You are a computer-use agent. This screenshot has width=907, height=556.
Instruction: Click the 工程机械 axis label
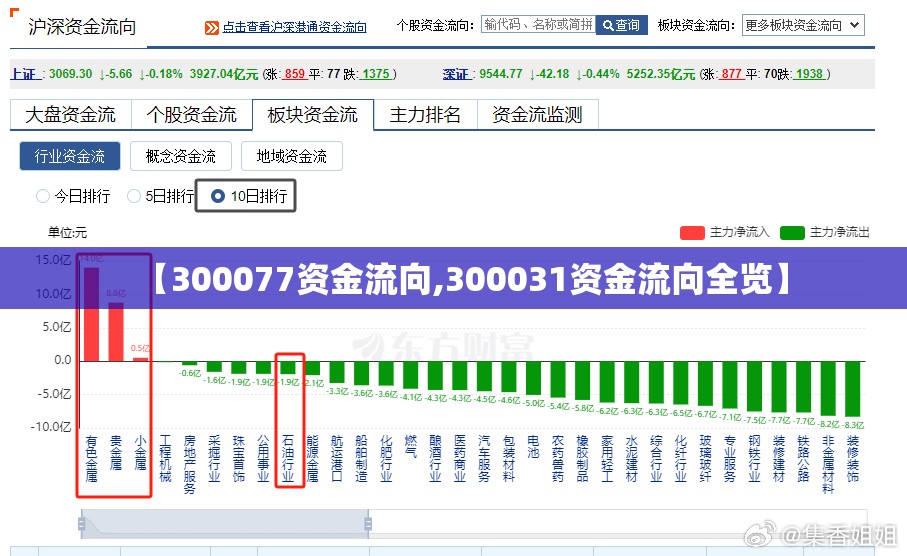tap(165, 459)
